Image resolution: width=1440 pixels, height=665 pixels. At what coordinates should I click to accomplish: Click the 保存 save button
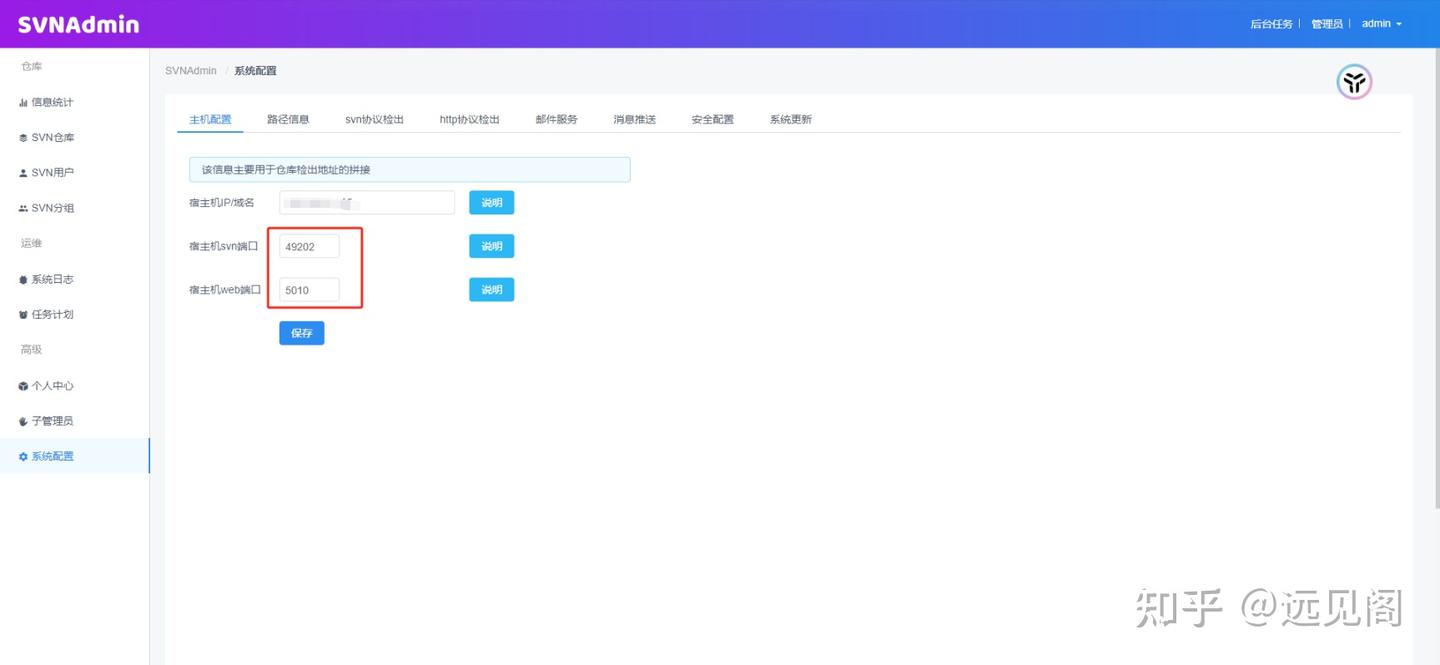point(301,332)
